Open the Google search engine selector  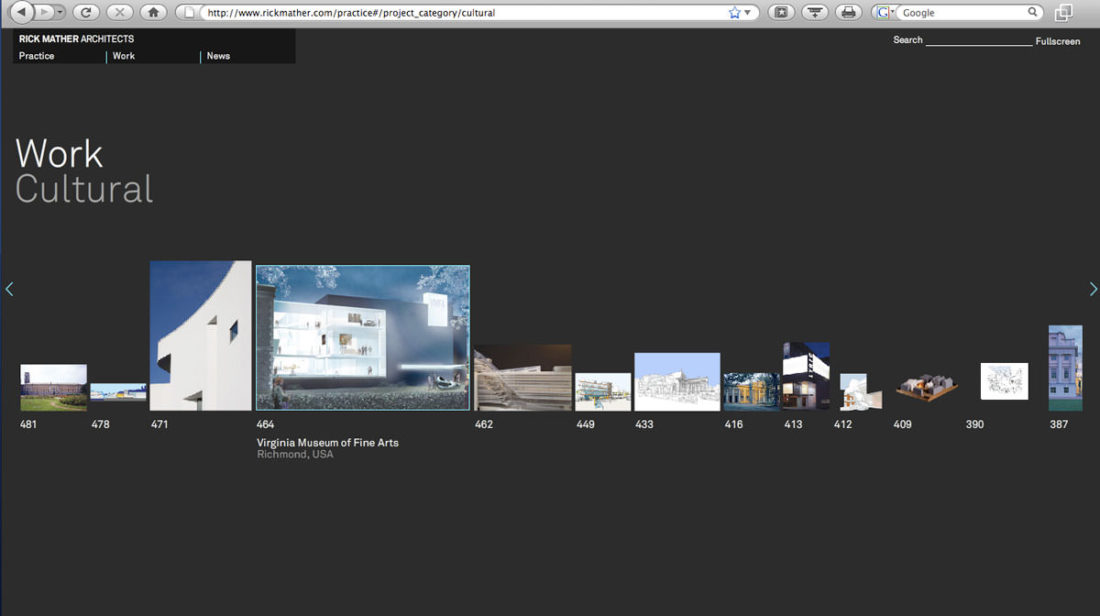click(885, 13)
